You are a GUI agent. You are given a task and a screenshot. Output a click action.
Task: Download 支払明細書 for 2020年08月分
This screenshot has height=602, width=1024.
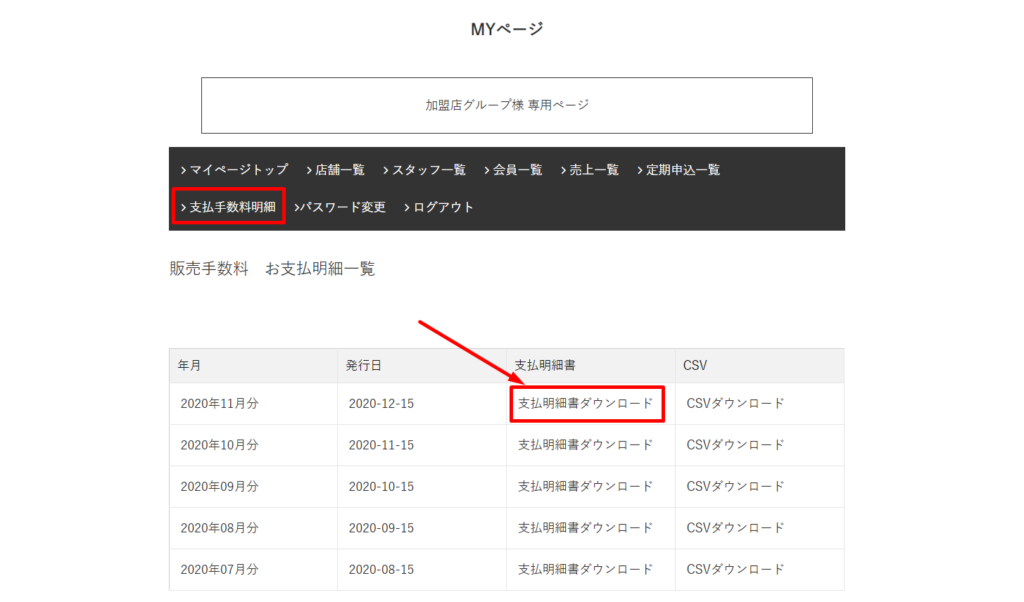click(585, 527)
